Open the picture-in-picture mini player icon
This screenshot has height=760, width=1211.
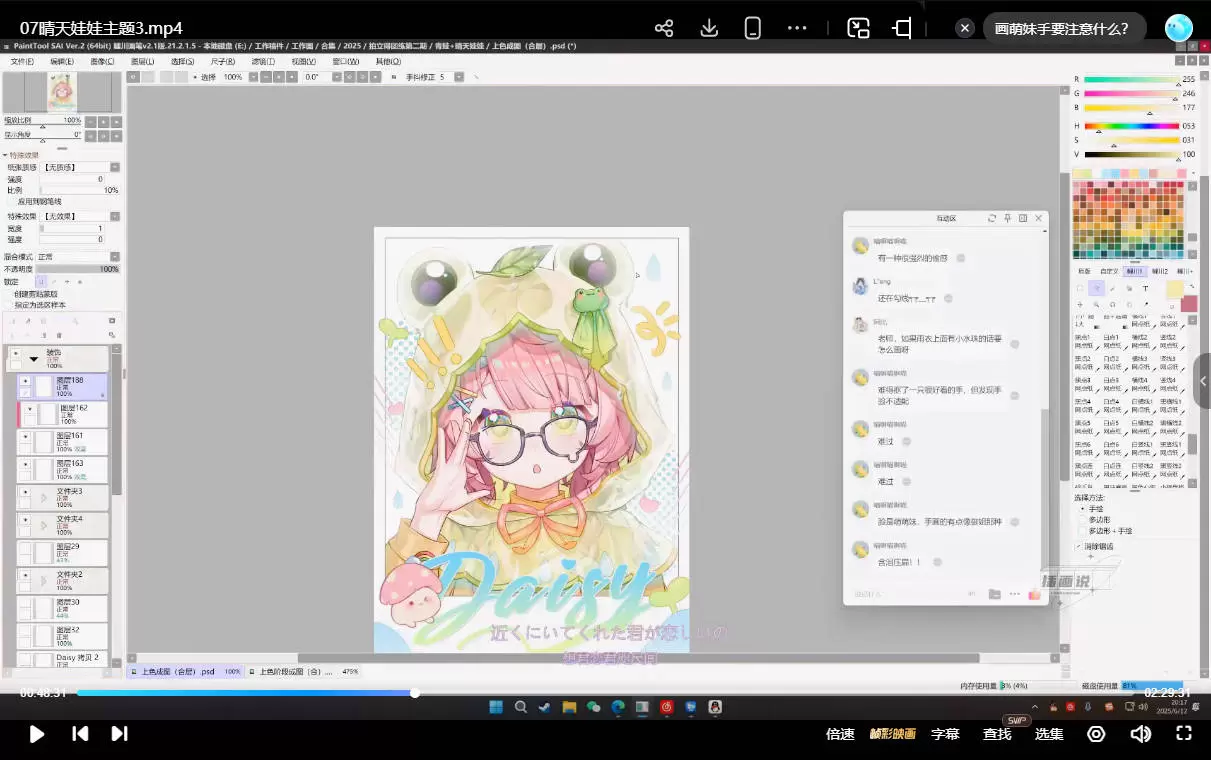(858, 28)
